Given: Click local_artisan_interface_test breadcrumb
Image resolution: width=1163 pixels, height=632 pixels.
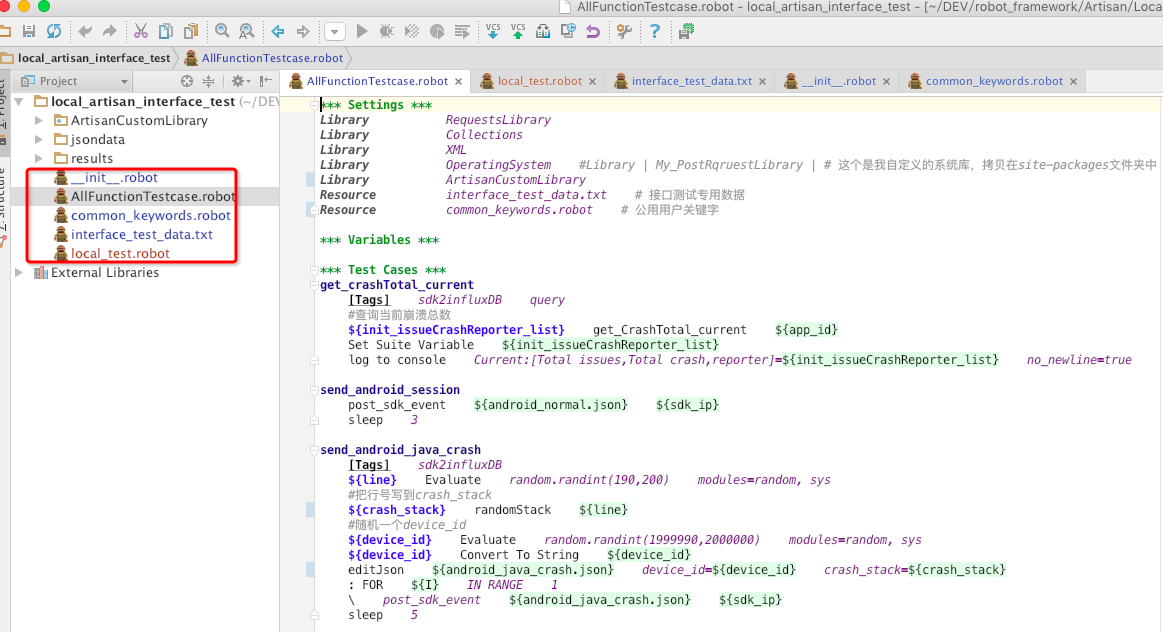Looking at the screenshot, I should 93,58.
